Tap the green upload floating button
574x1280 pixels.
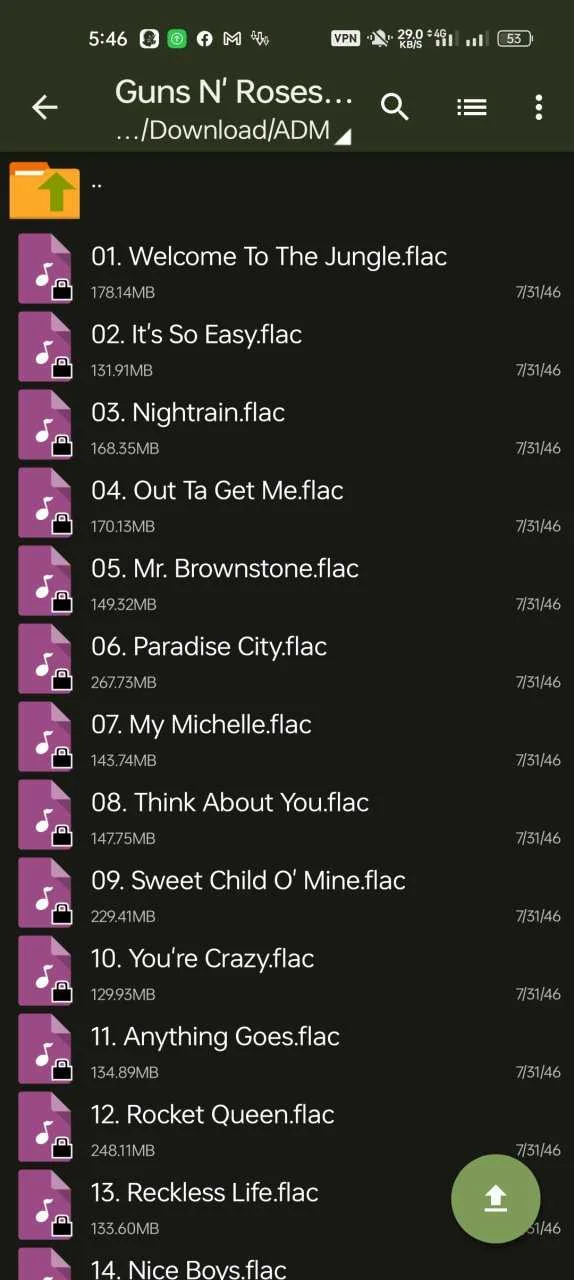496,1198
